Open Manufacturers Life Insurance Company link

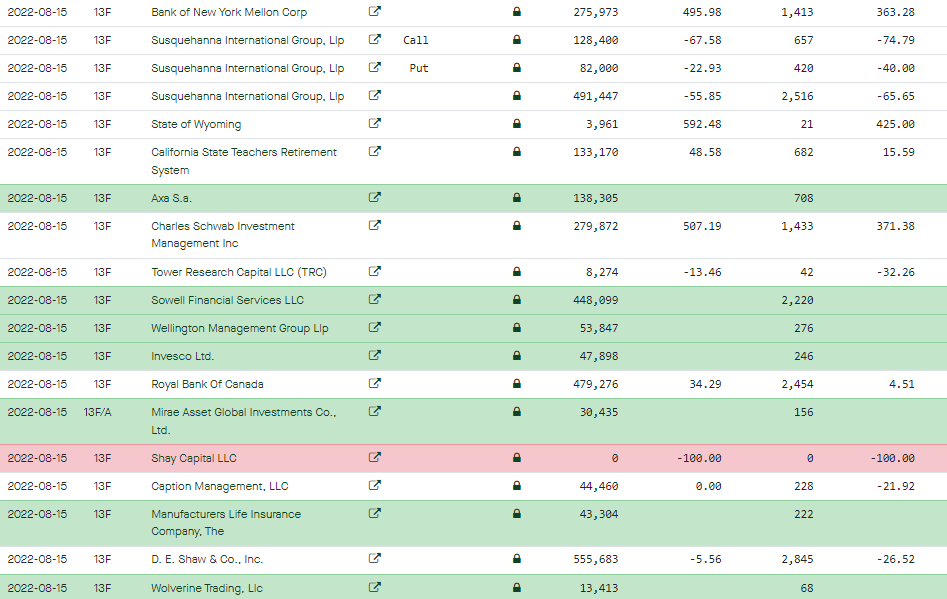click(226, 522)
